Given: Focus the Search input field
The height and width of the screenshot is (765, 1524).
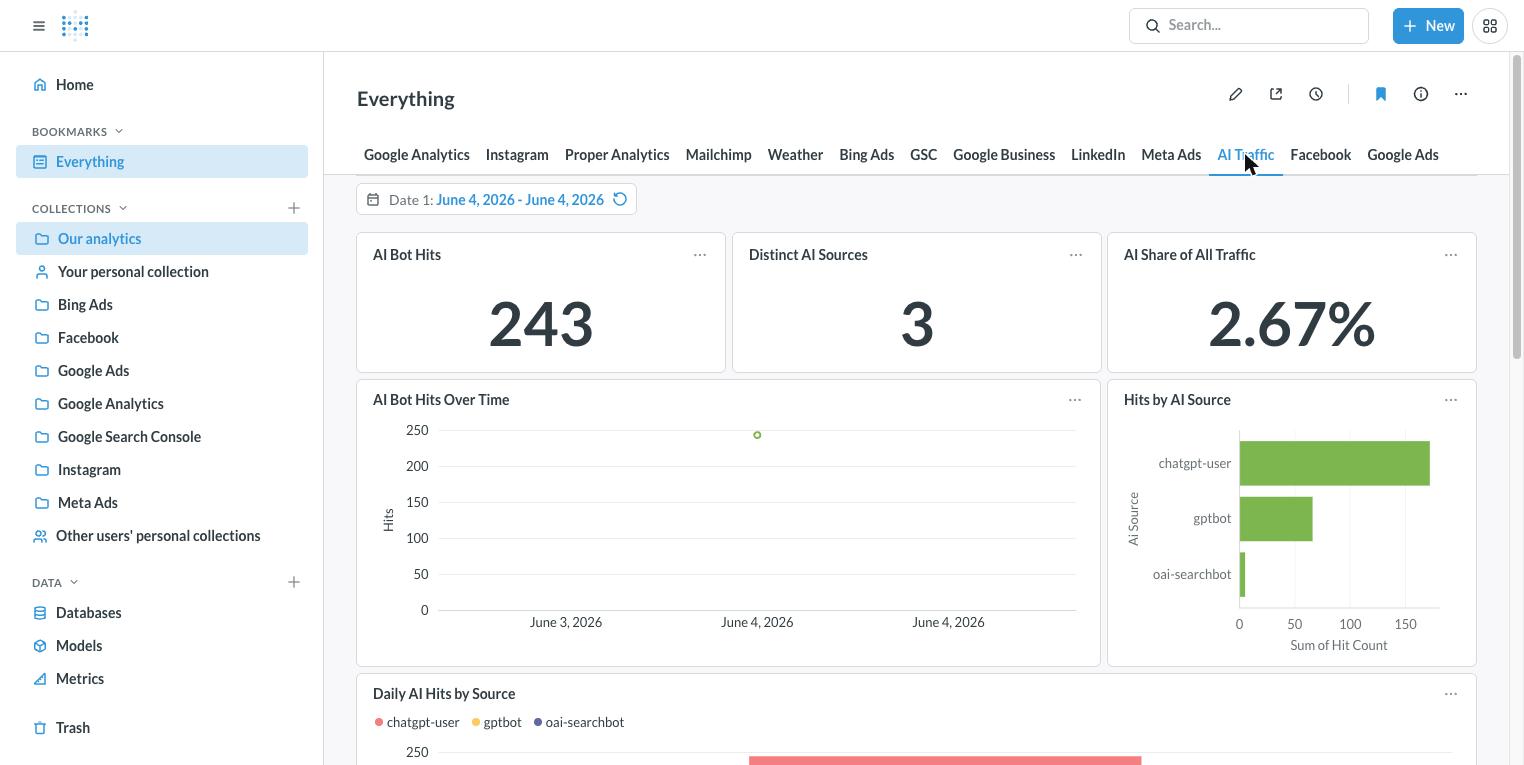Looking at the screenshot, I should coord(1249,26).
